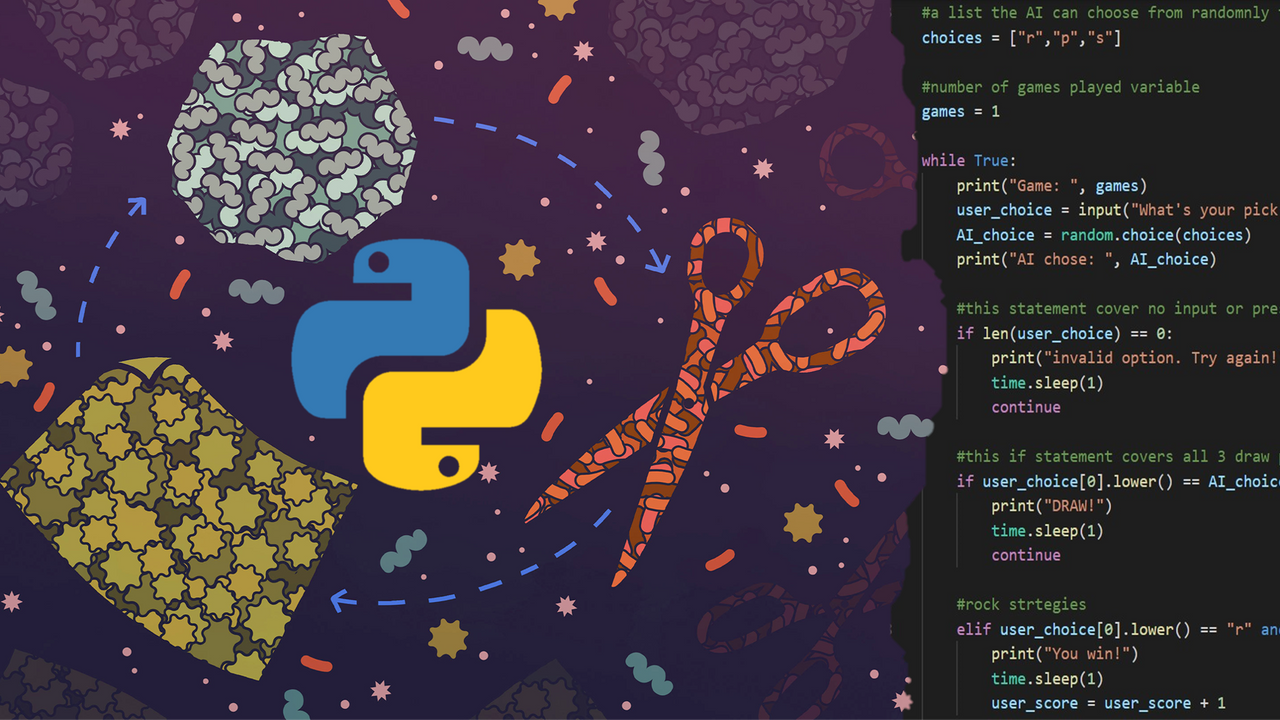Select the line choices = ["r","p","s"]

pyautogui.click(x=1020, y=37)
